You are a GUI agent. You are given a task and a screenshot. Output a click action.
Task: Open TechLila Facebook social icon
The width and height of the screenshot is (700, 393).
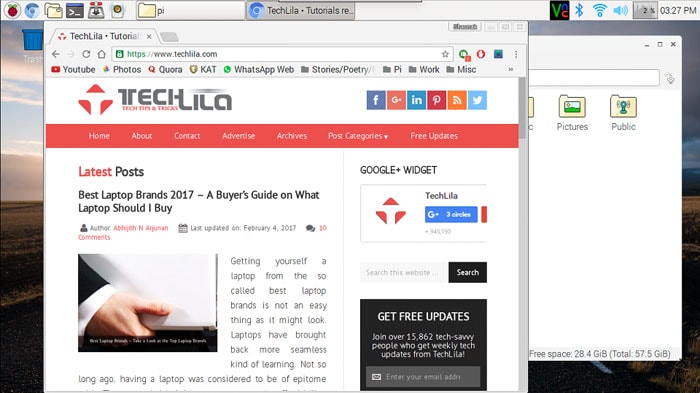[376, 100]
